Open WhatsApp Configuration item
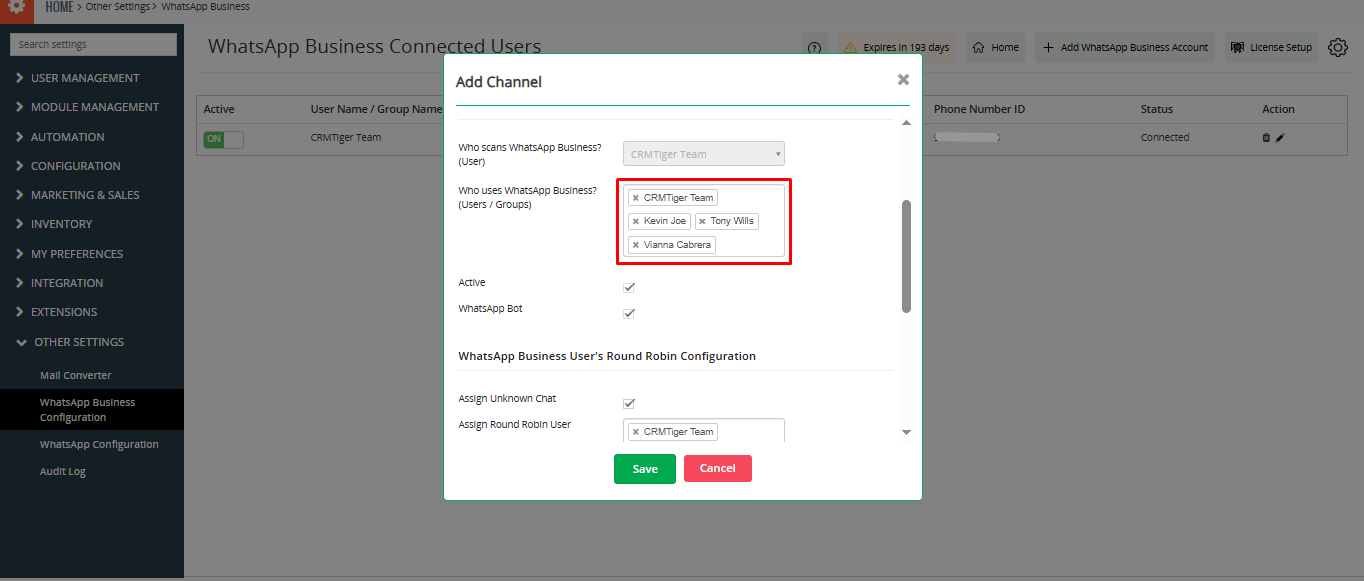 [x=99, y=444]
